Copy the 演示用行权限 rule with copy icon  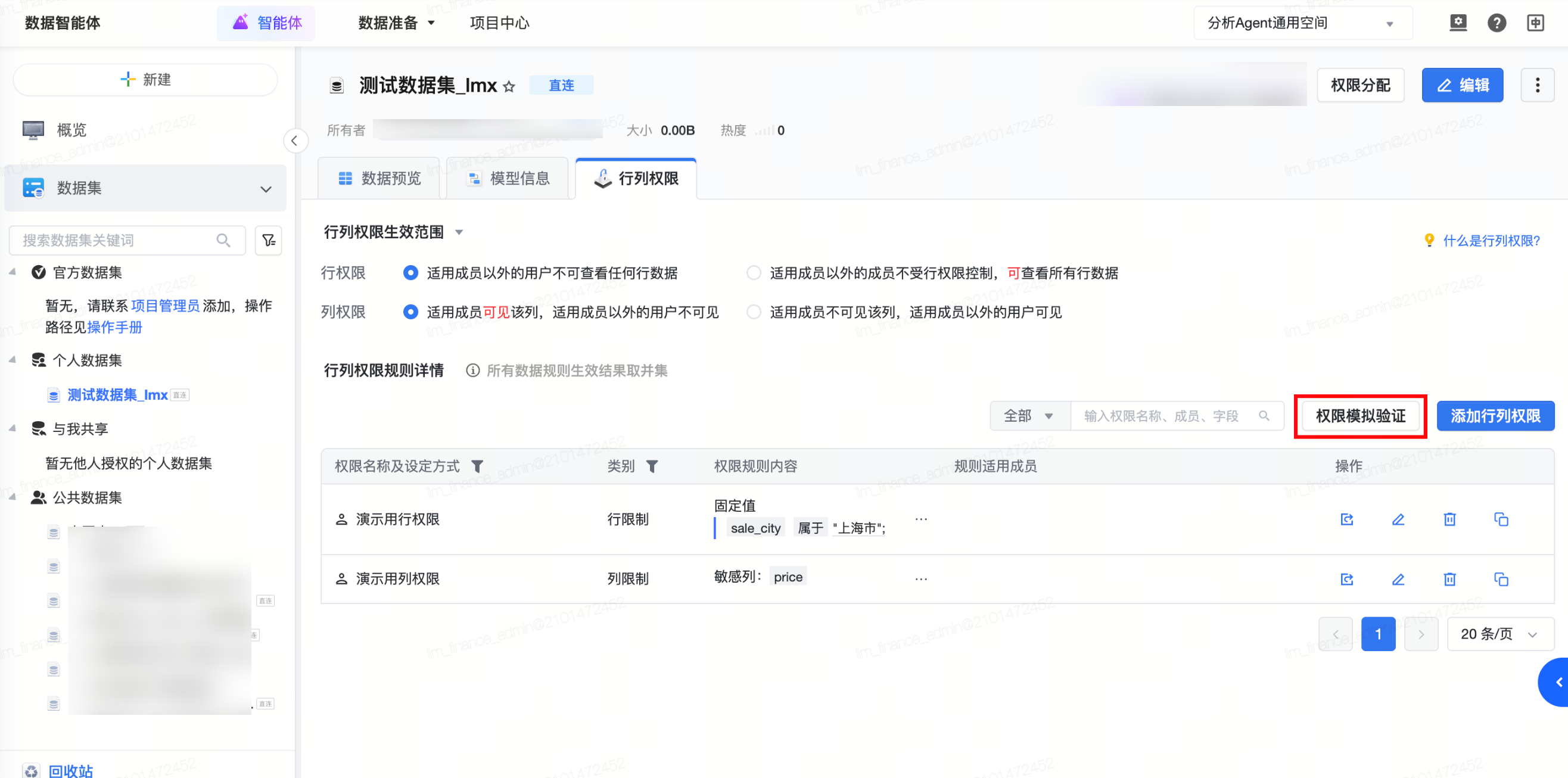[x=1501, y=519]
